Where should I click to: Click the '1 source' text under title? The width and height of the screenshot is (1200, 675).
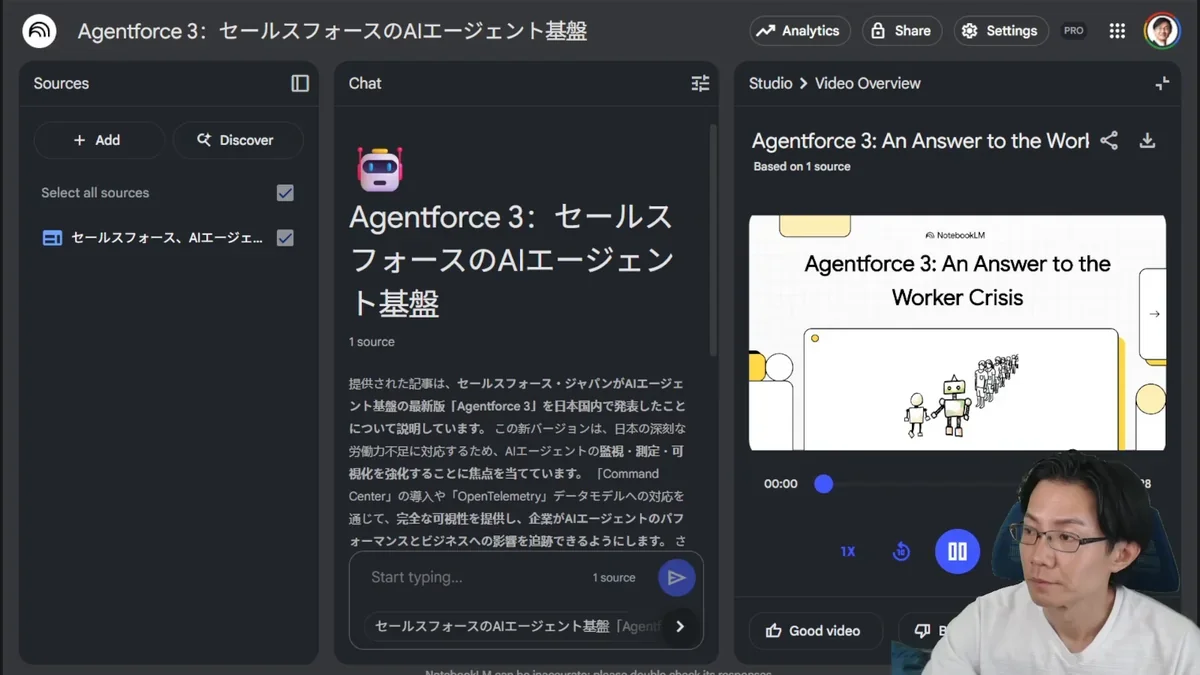[372, 342]
